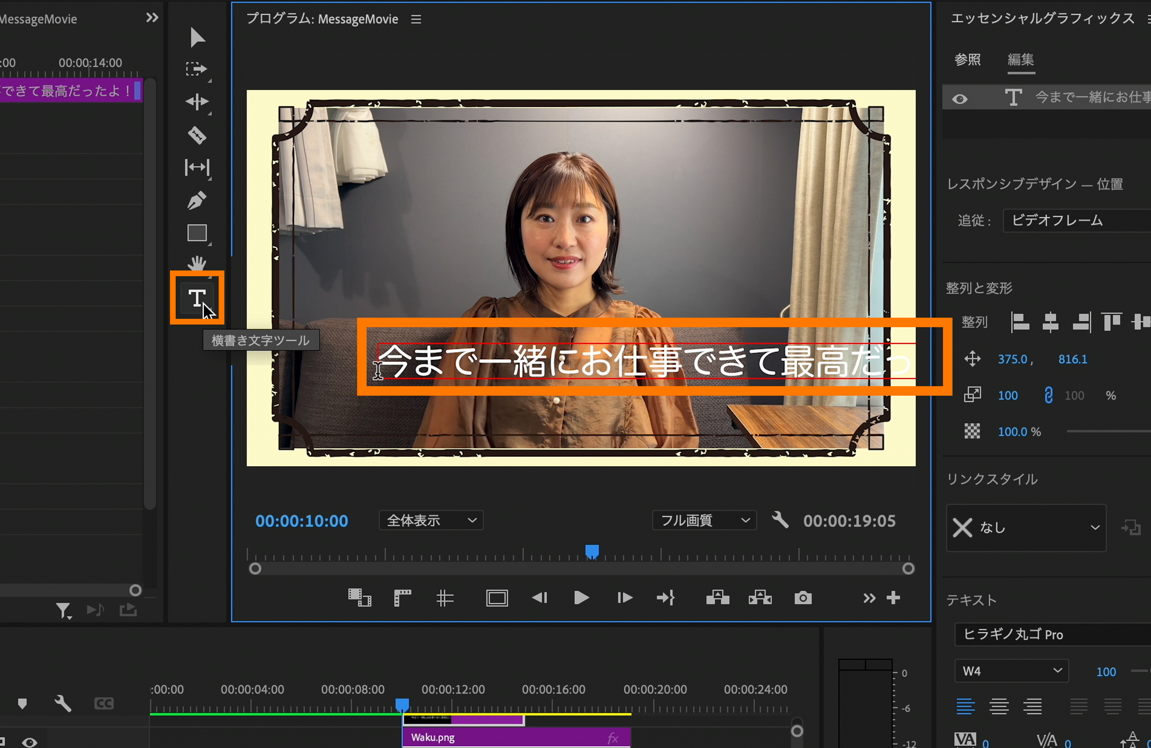This screenshot has height=748, width=1151.
Task: Open the ヒラギノ丸ゴ Pro font dropdown
Action: click(1053, 634)
